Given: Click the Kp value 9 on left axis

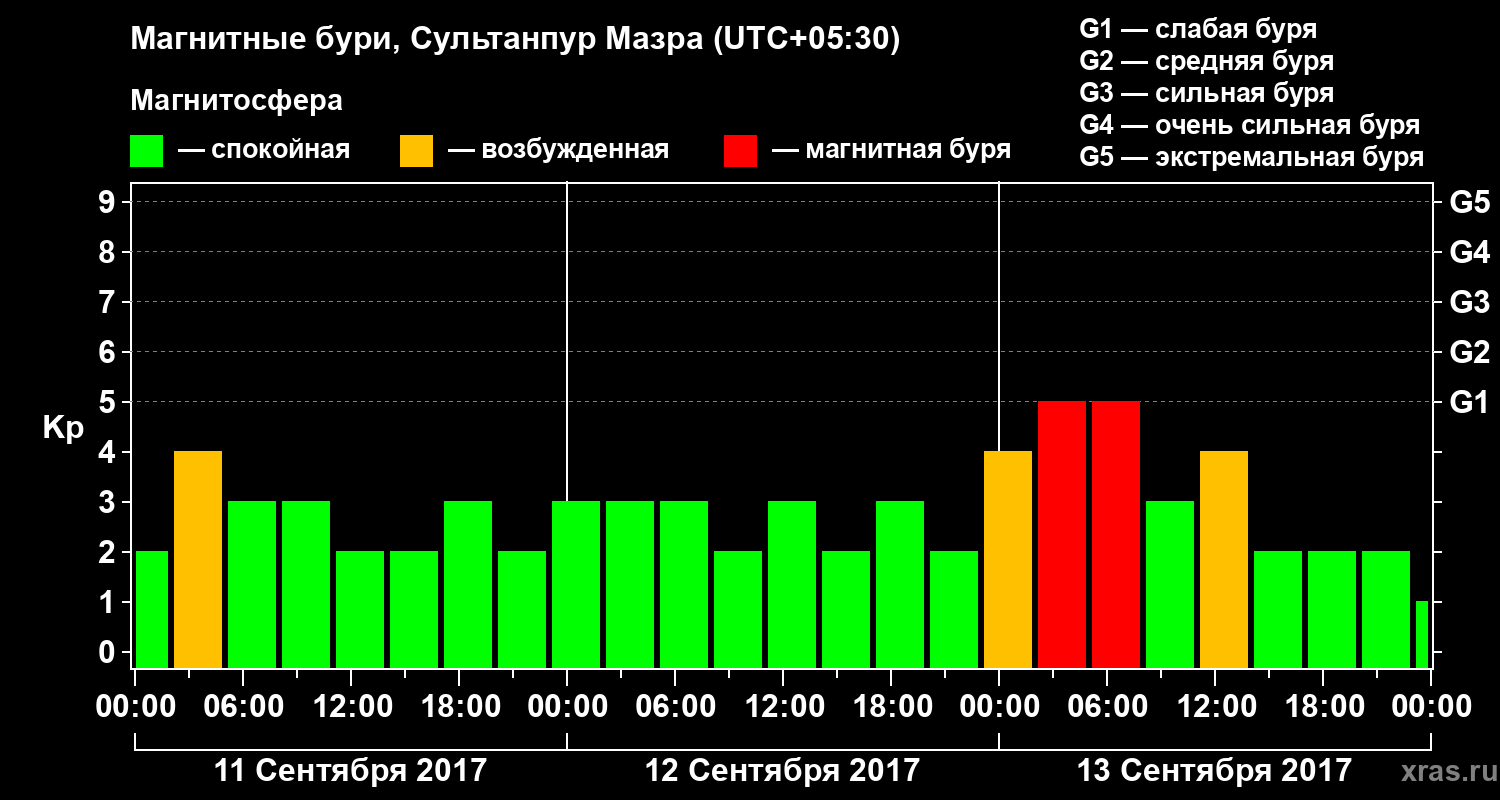Looking at the screenshot, I should point(109,202).
